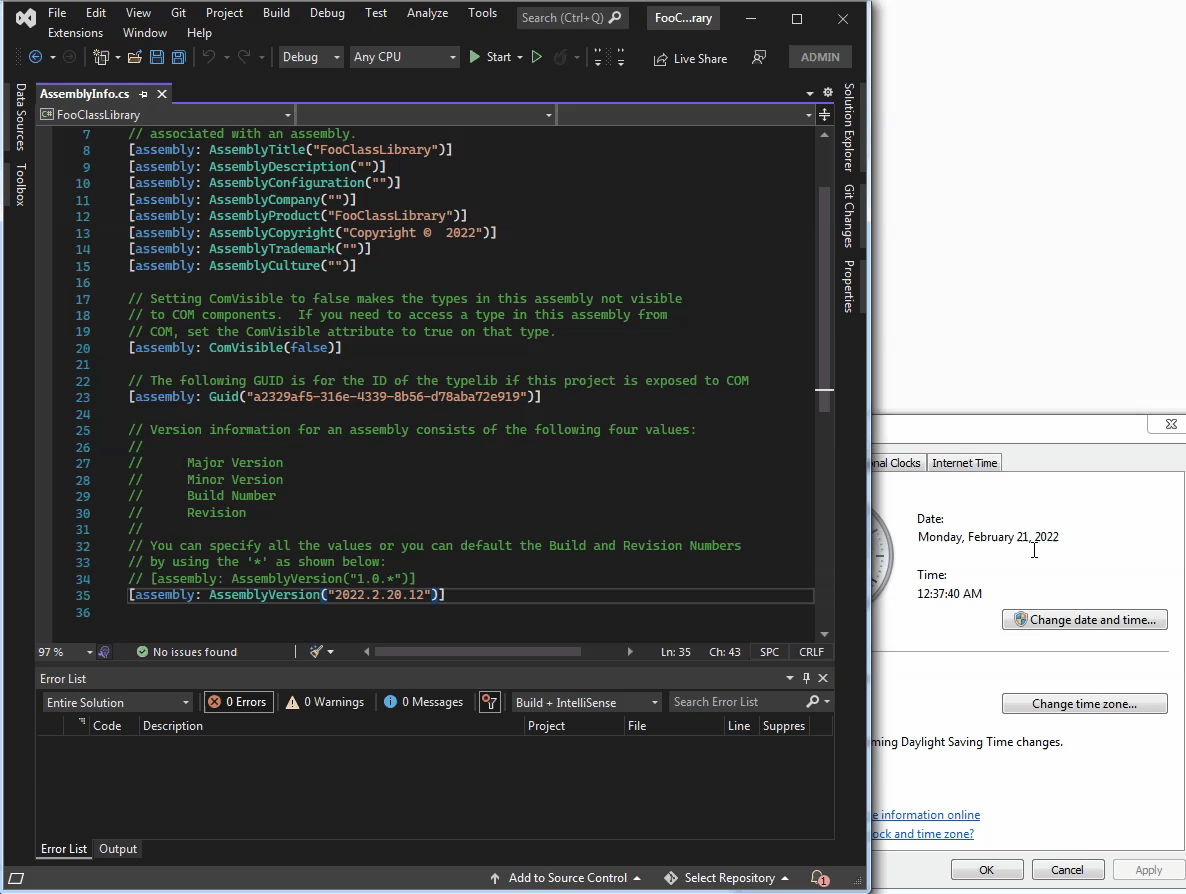Click the Save All icon in the toolbar
This screenshot has width=1186, height=894.
(x=178, y=57)
